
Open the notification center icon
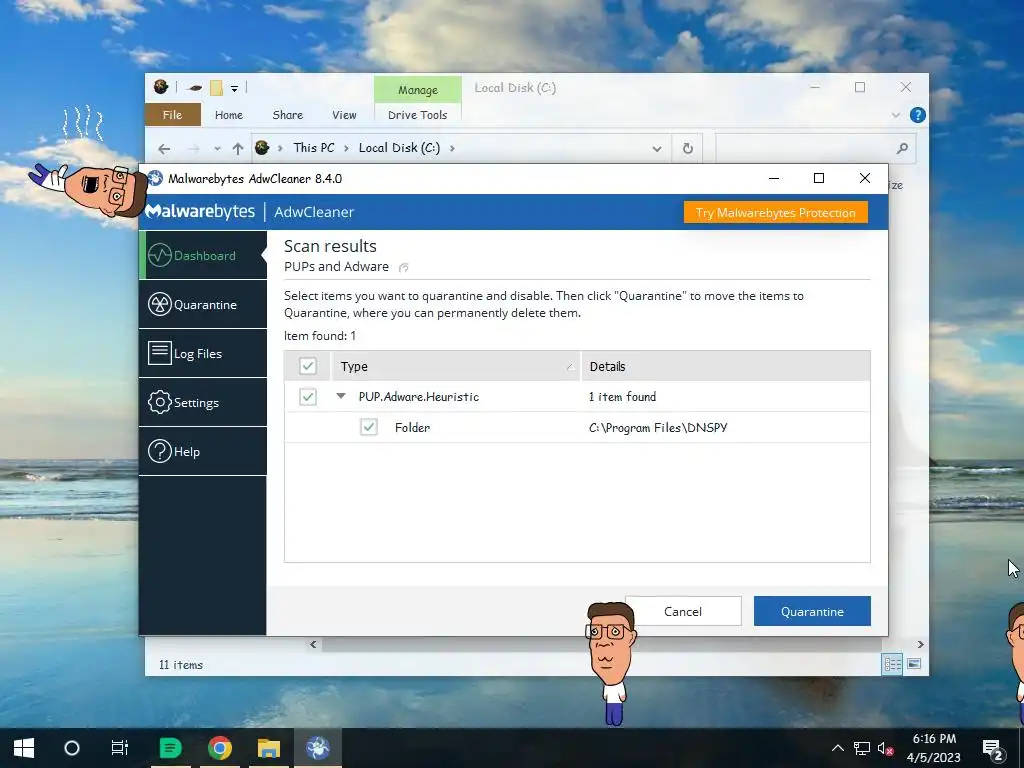click(x=993, y=748)
